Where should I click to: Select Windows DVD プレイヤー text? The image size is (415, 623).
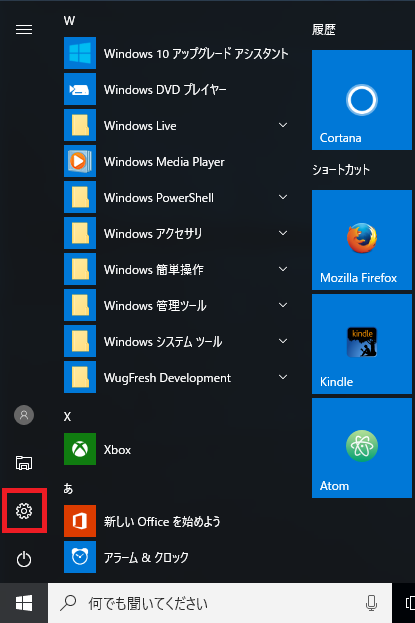pyautogui.click(x=165, y=89)
